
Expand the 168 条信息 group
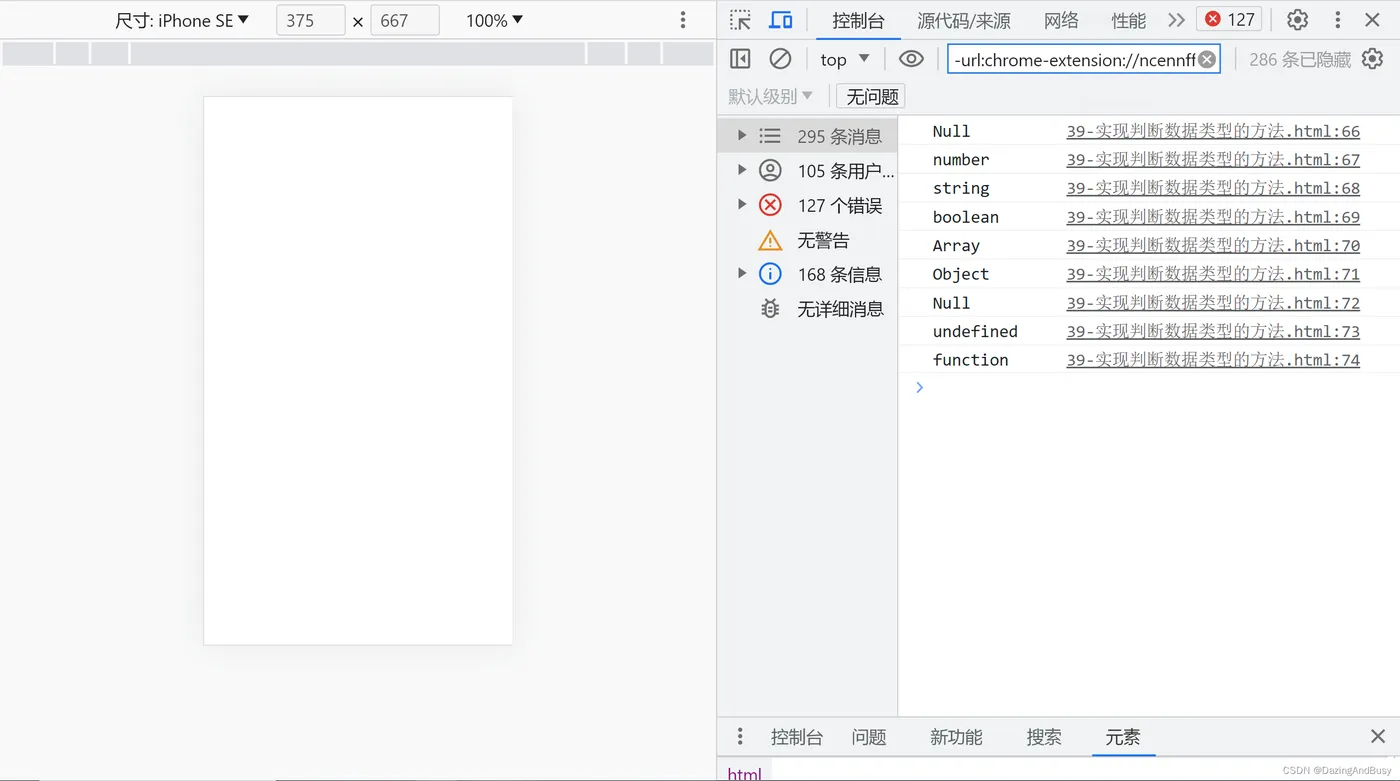click(x=742, y=273)
